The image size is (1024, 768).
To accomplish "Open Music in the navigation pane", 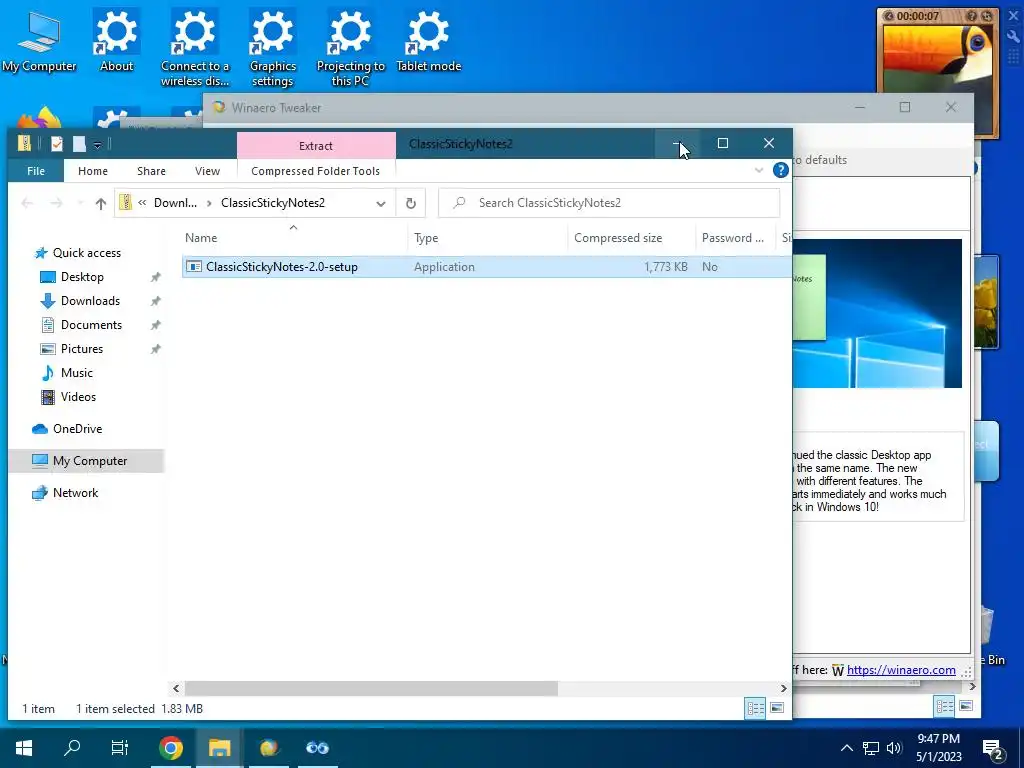I will click(x=76, y=374).
